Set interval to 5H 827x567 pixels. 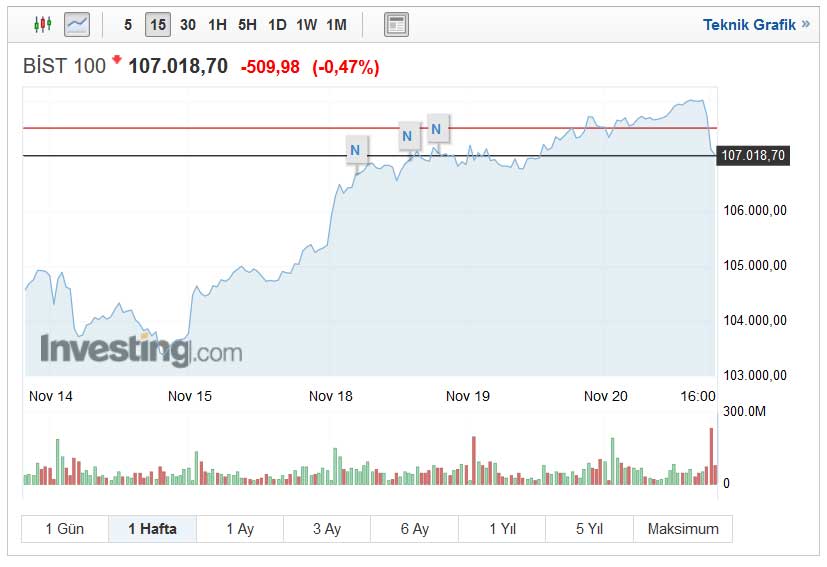pos(247,25)
